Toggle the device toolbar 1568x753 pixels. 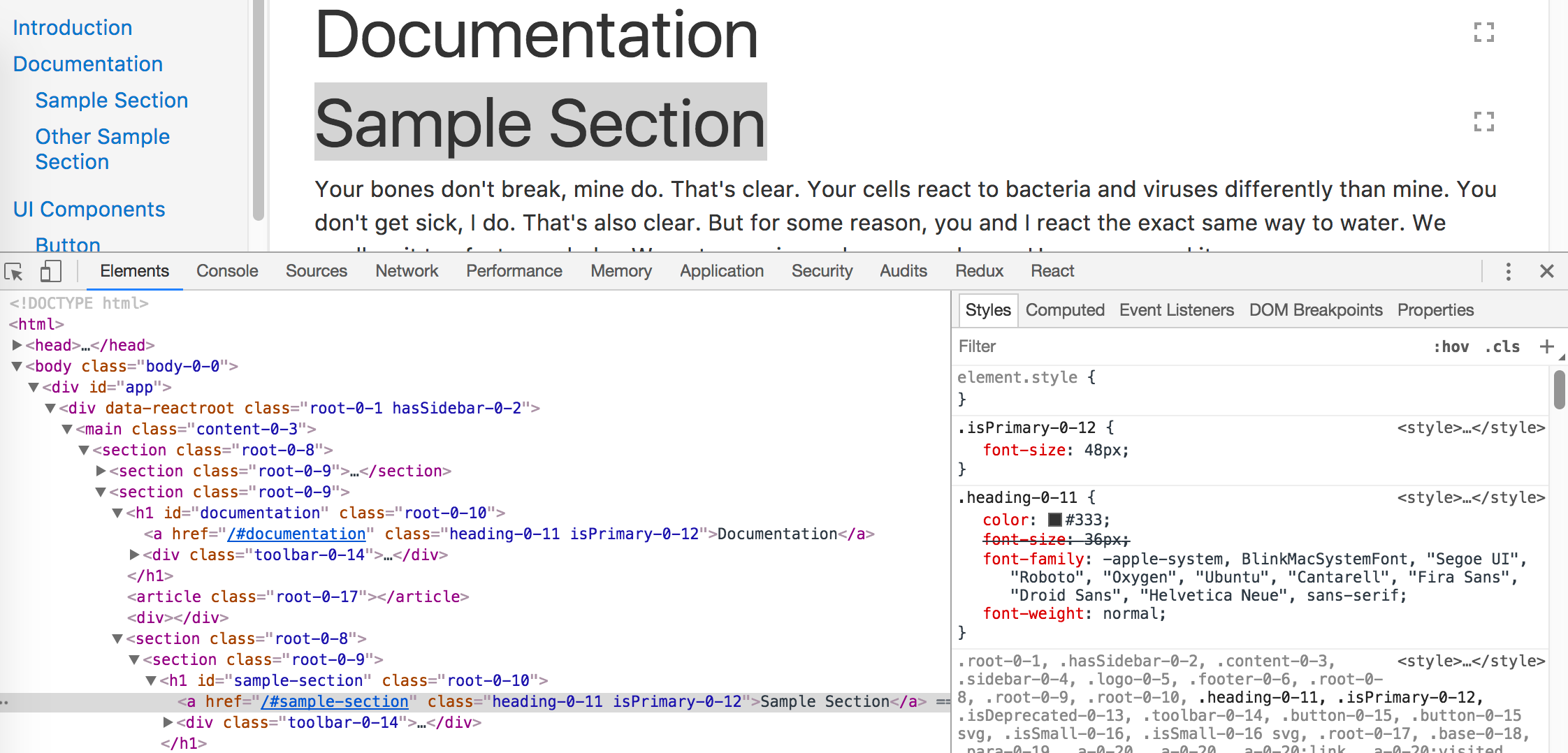[50, 271]
